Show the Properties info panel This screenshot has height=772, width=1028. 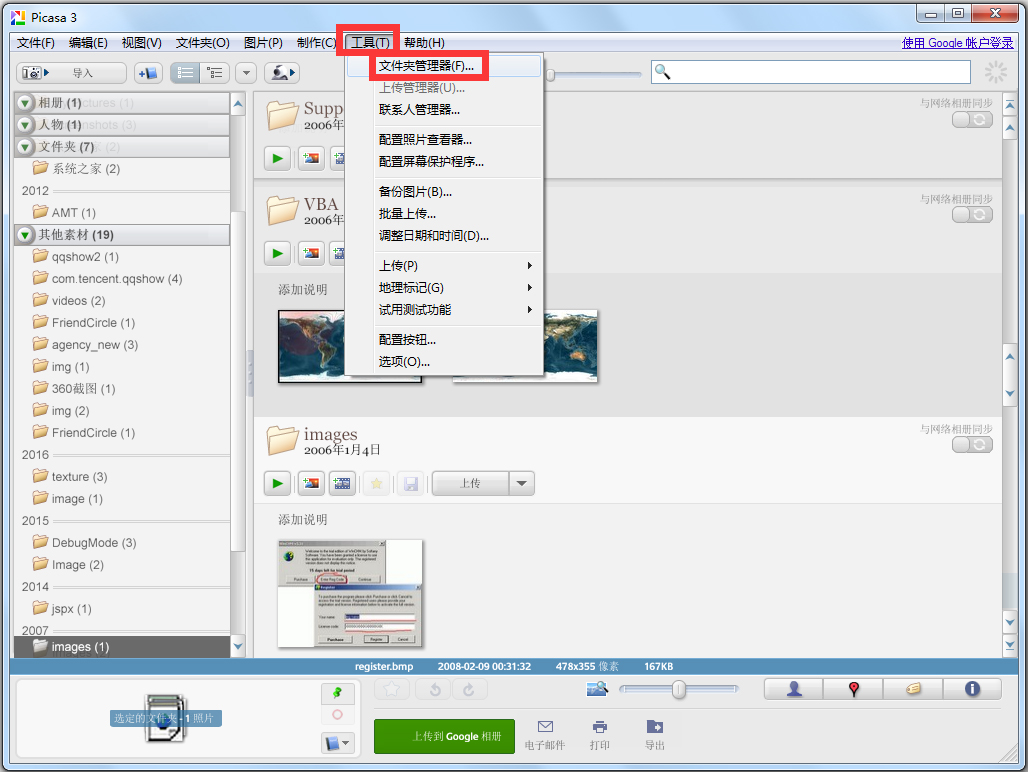(x=972, y=689)
